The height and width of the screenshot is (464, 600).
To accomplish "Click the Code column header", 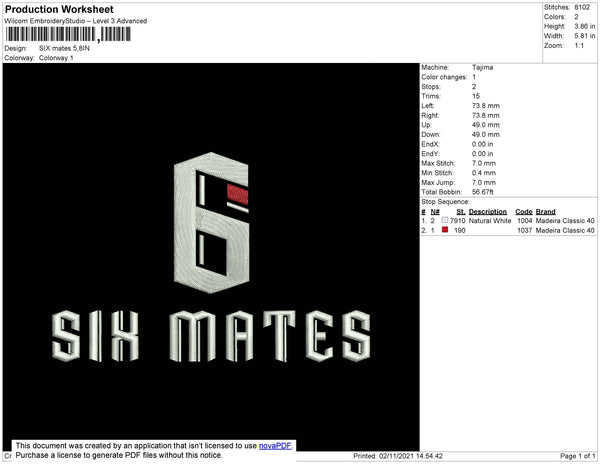I will (x=524, y=212).
